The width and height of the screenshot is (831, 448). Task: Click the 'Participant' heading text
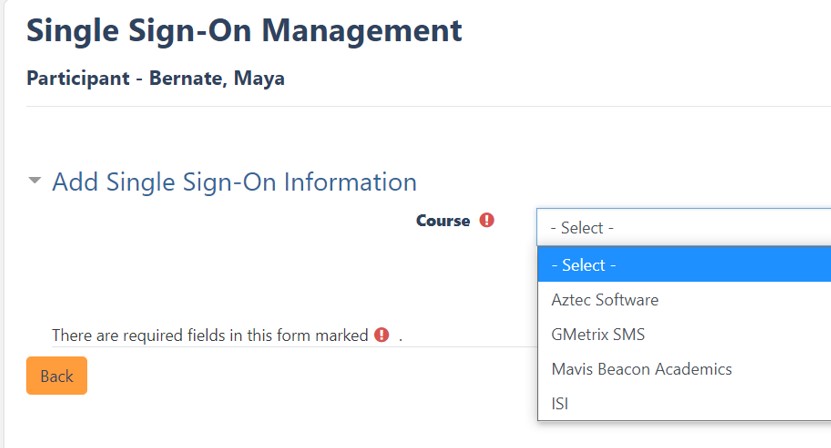[x=78, y=78]
